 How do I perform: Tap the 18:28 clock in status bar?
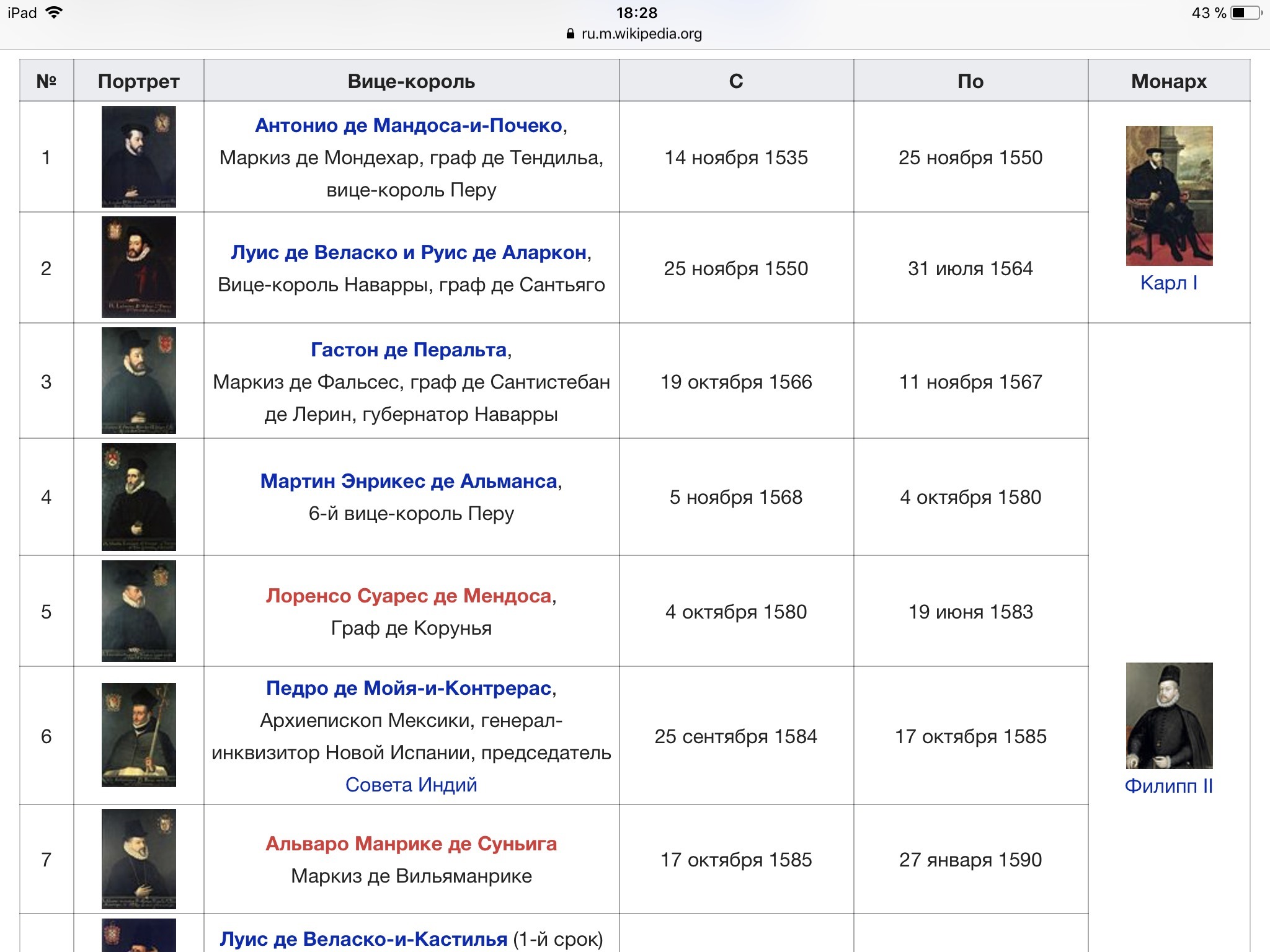(636, 12)
